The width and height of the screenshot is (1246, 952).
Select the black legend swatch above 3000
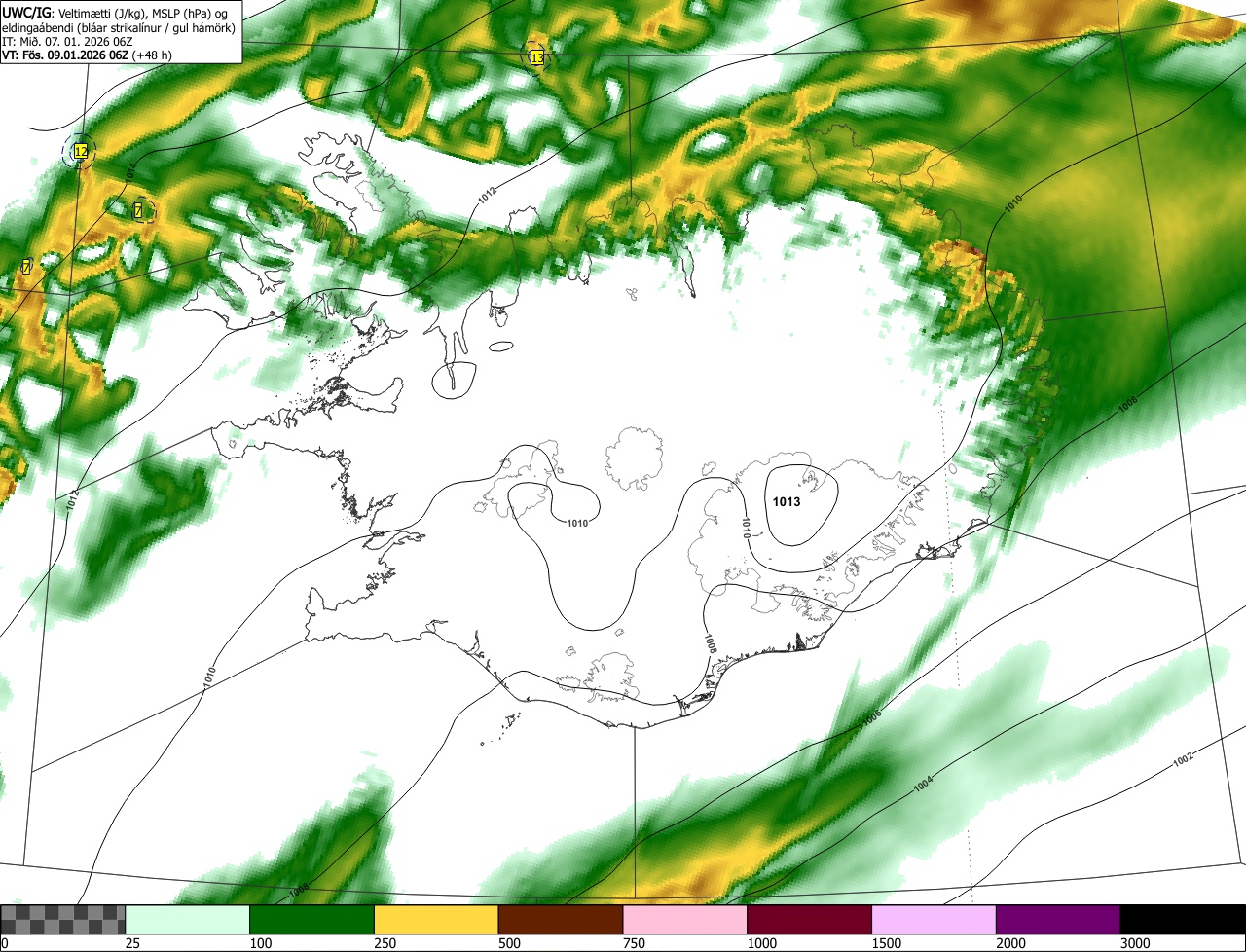1183,920
